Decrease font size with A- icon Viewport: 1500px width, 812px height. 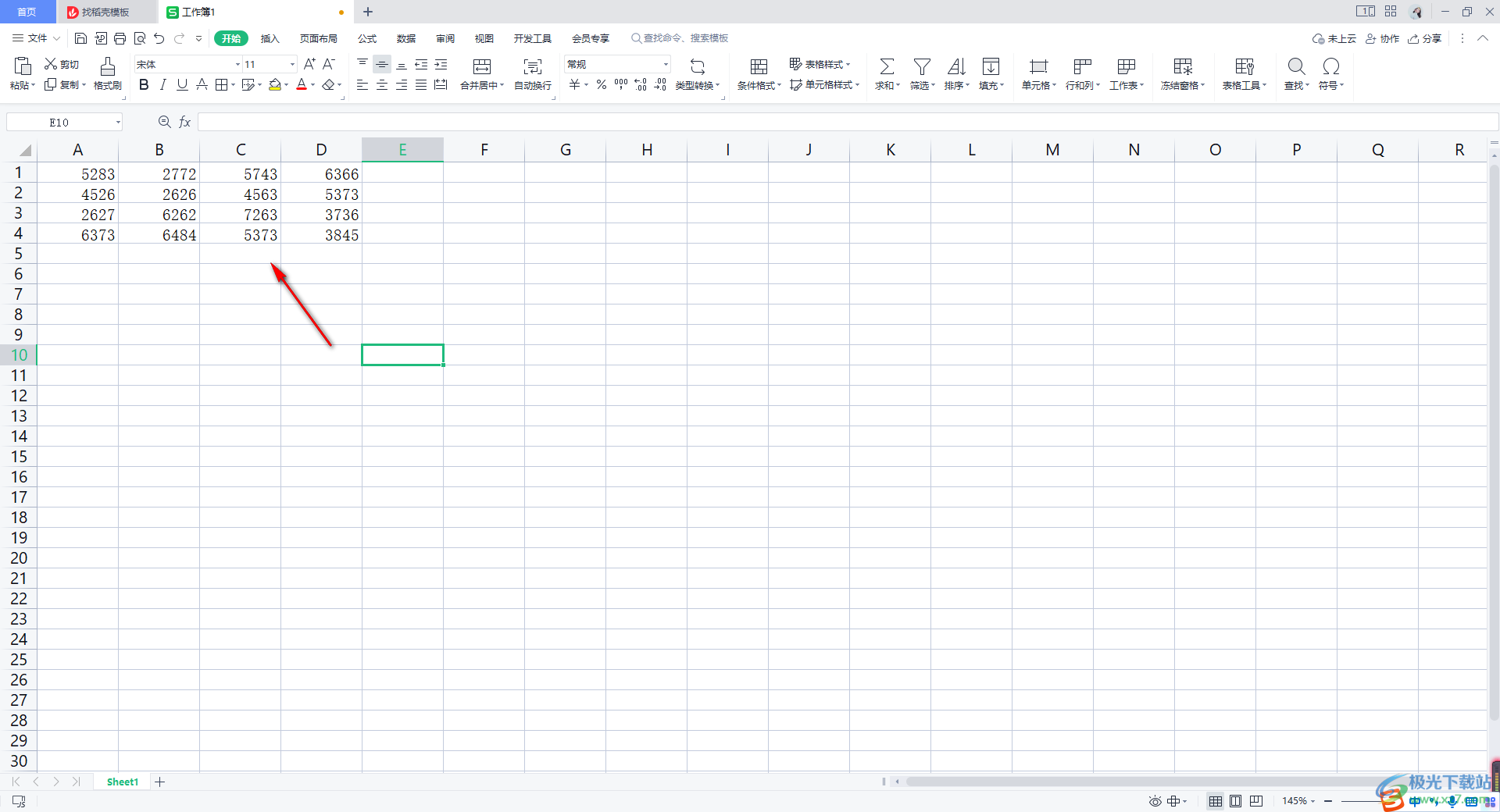point(329,64)
